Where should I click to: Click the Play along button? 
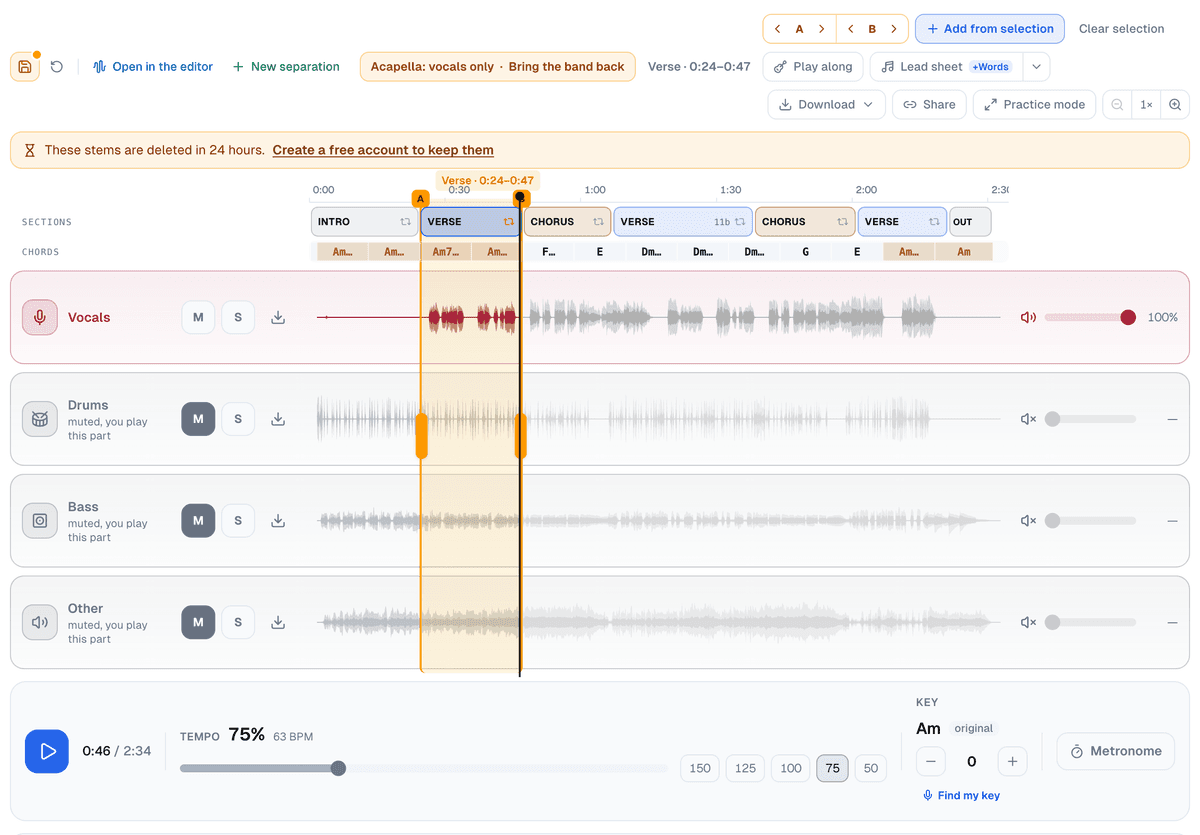pos(813,67)
